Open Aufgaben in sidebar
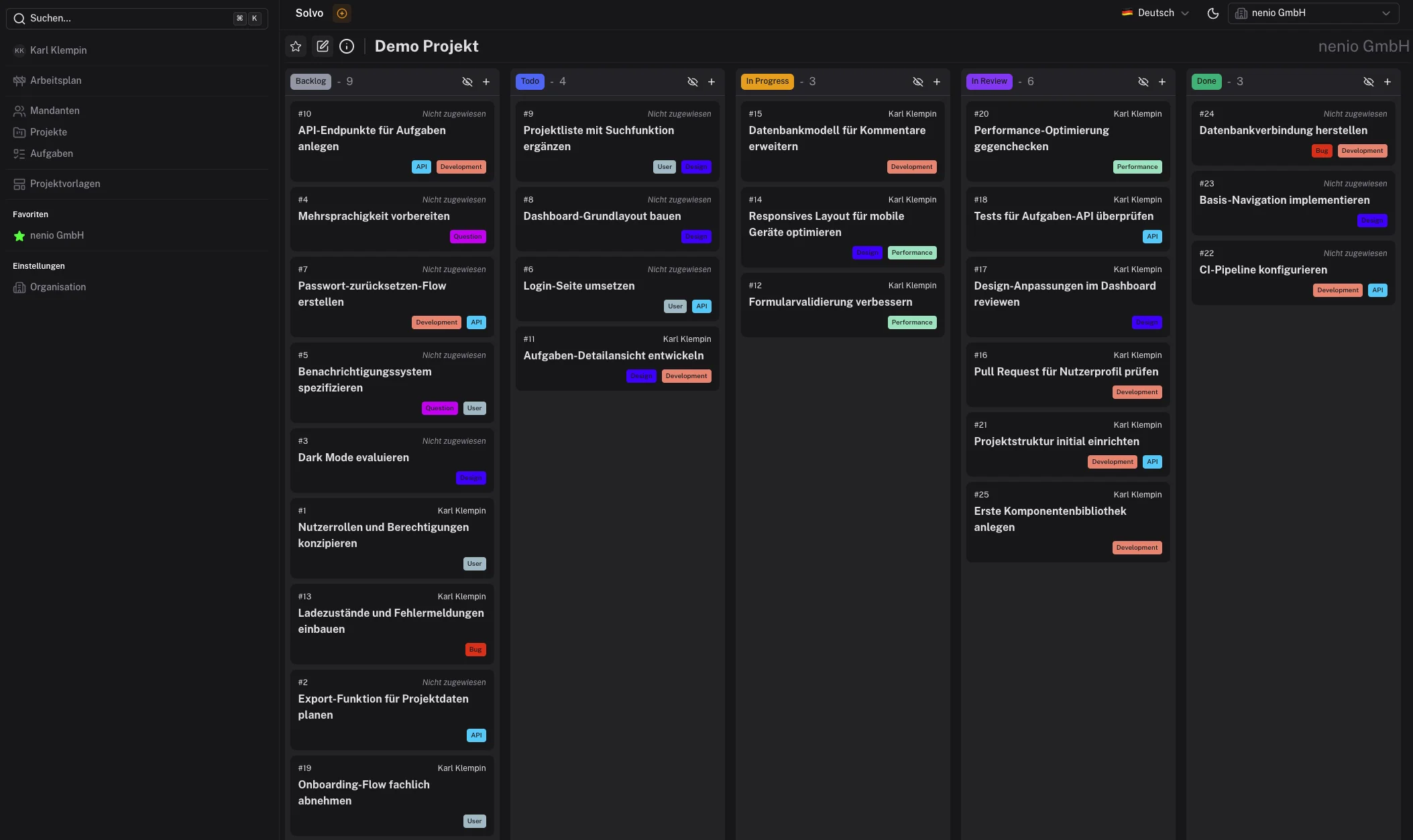 137,154
